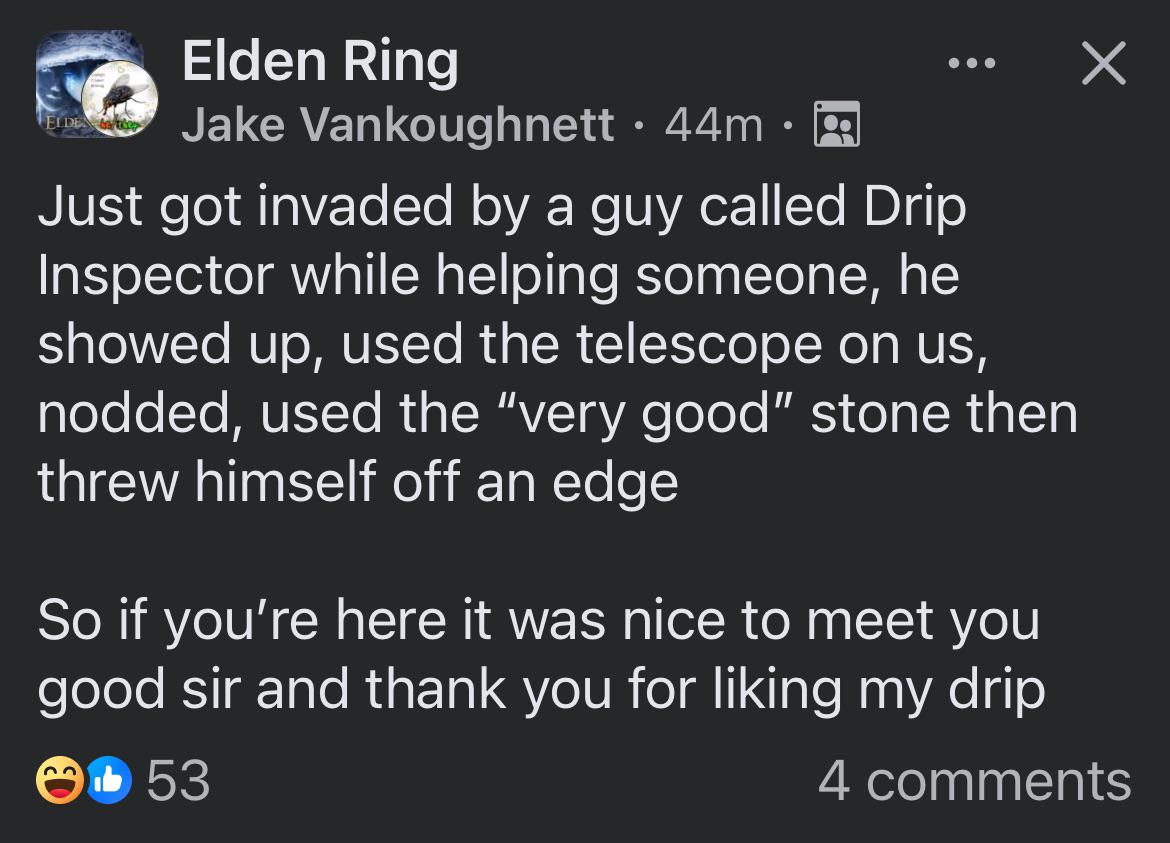Dismiss the post with the X icon

[1104, 64]
